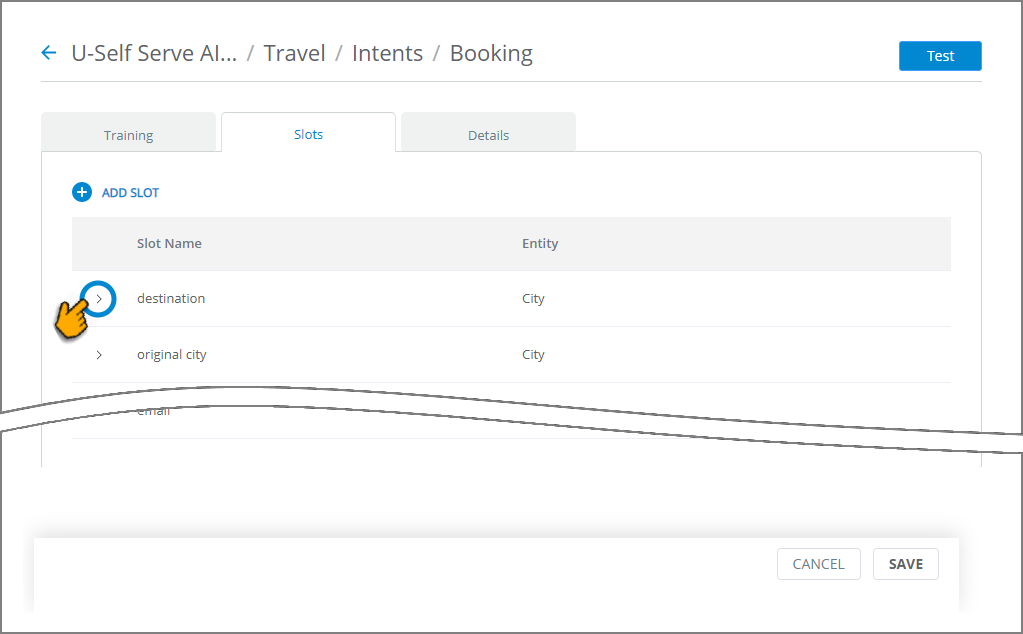Go to U-Self Serve AI breadcrumb
1023x634 pixels.
pos(154,53)
